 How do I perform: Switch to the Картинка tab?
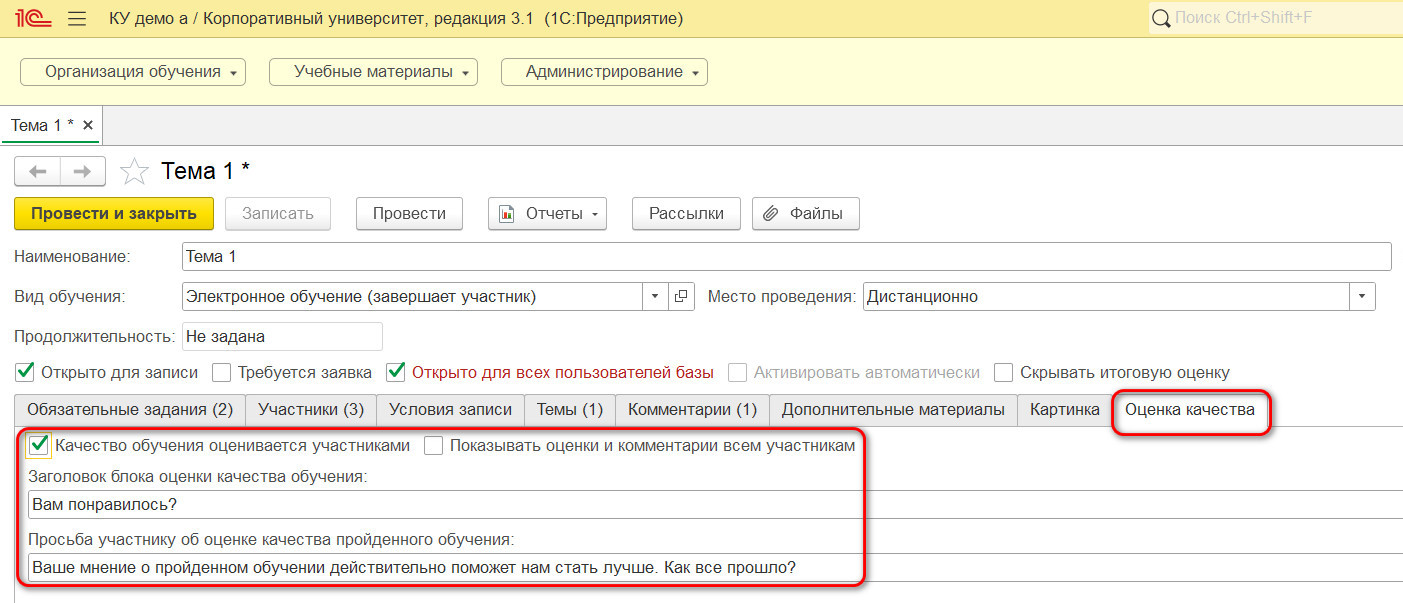coord(1065,410)
